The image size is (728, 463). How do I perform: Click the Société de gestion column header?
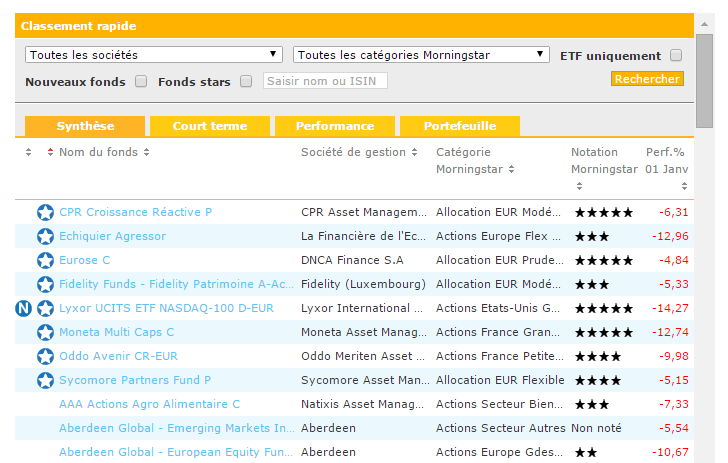point(353,152)
